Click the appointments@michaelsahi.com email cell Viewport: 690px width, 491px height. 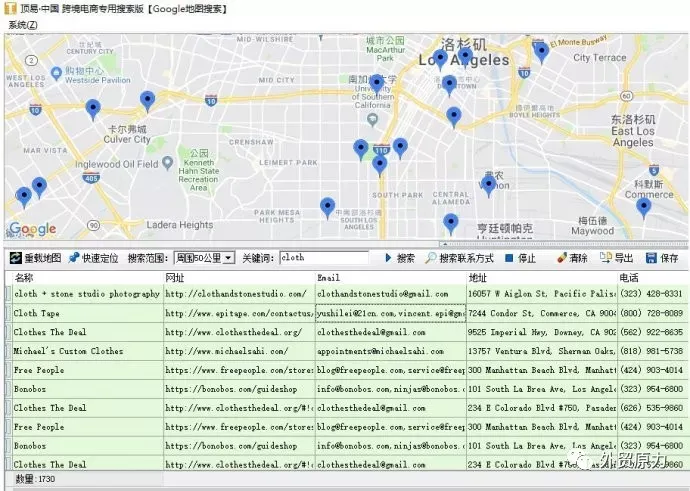pyautogui.click(x=391, y=351)
